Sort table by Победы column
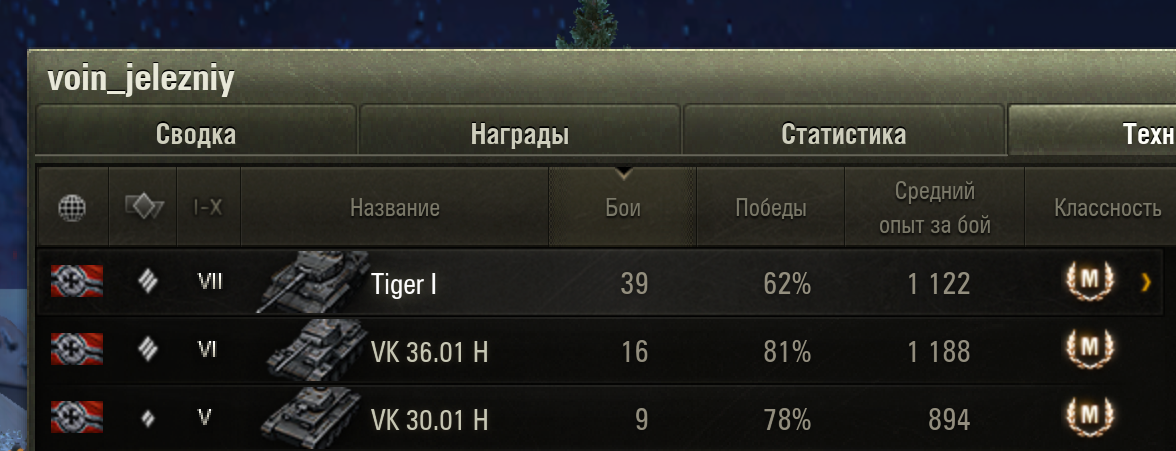Screen dimensions: 1176x451 [770, 206]
